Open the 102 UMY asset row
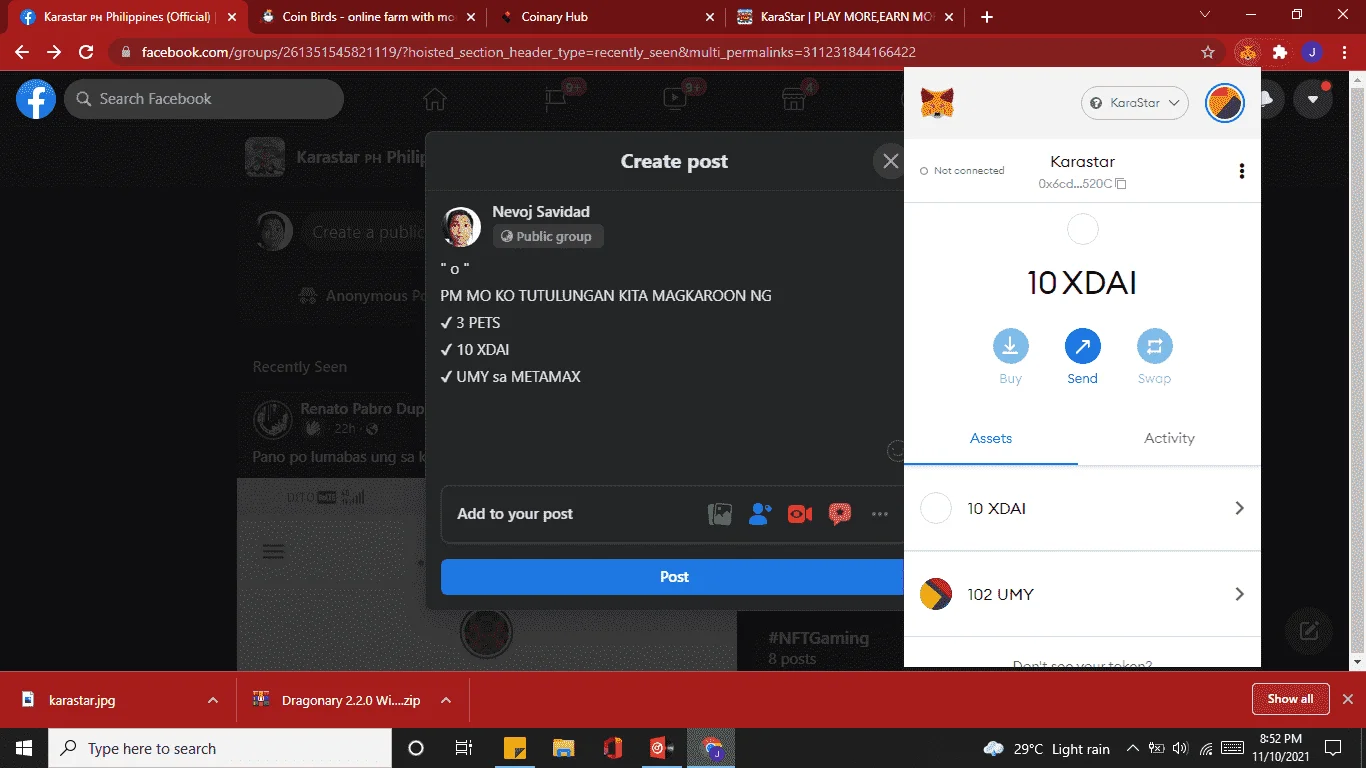Image resolution: width=1366 pixels, height=768 pixels. point(1082,594)
